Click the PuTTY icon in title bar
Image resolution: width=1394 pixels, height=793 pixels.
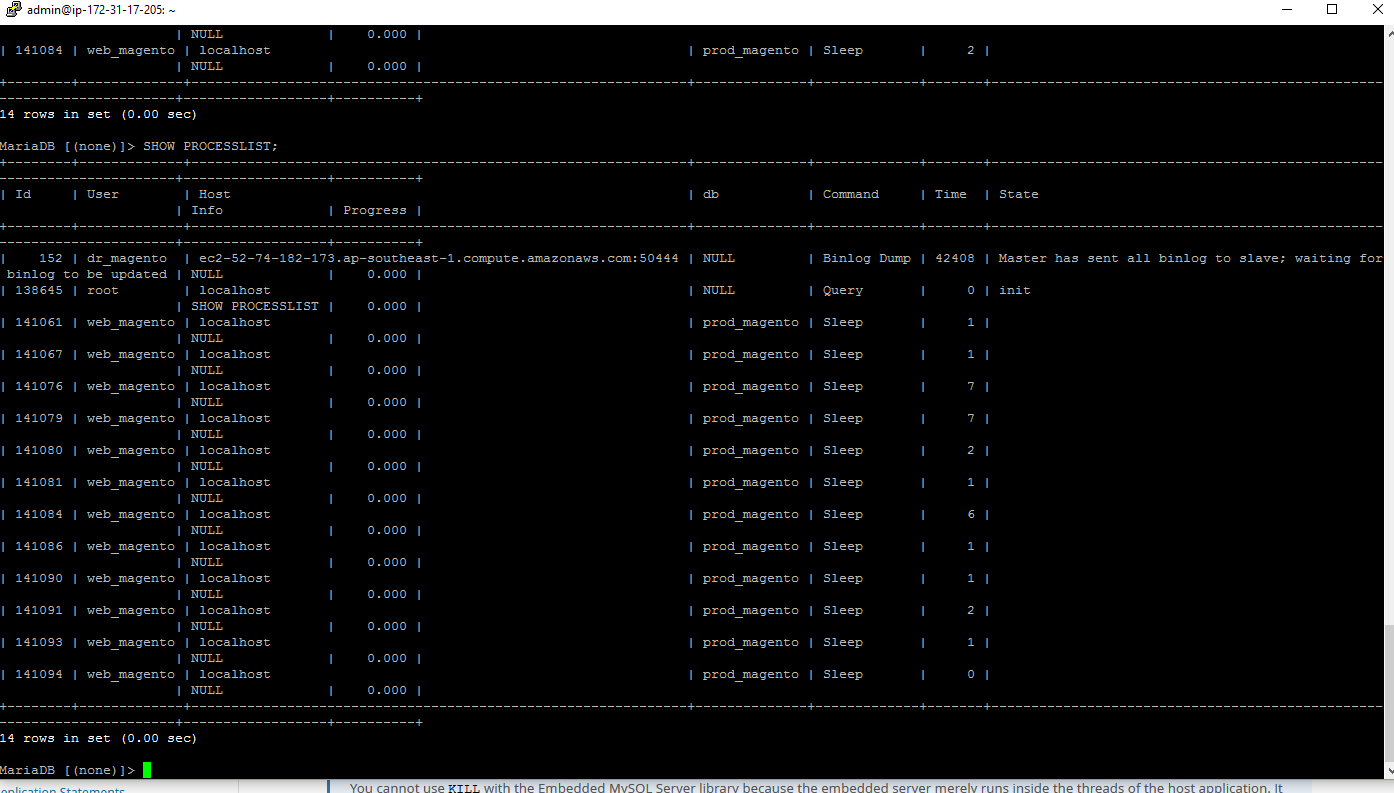click(12, 10)
